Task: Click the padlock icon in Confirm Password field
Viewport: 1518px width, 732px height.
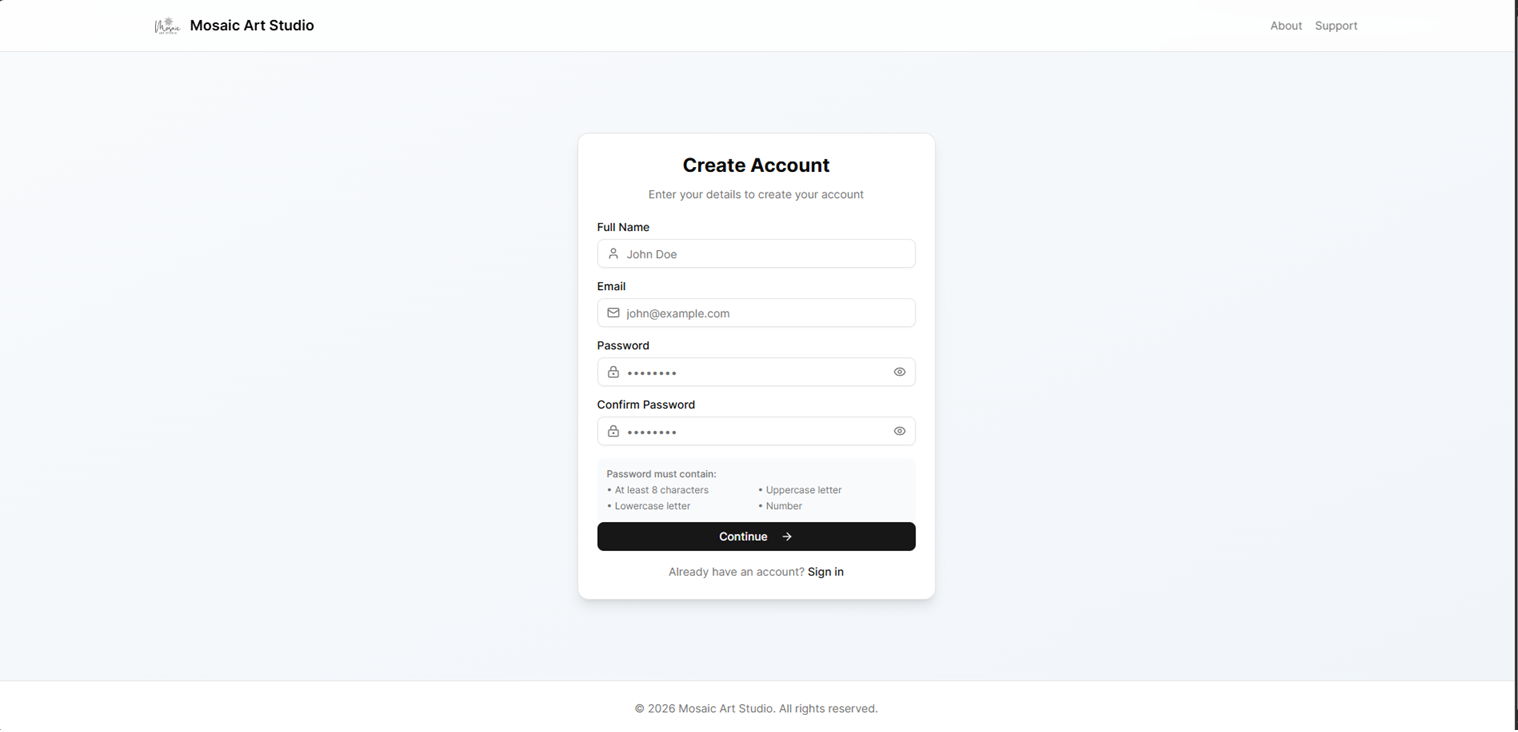Action: (613, 430)
